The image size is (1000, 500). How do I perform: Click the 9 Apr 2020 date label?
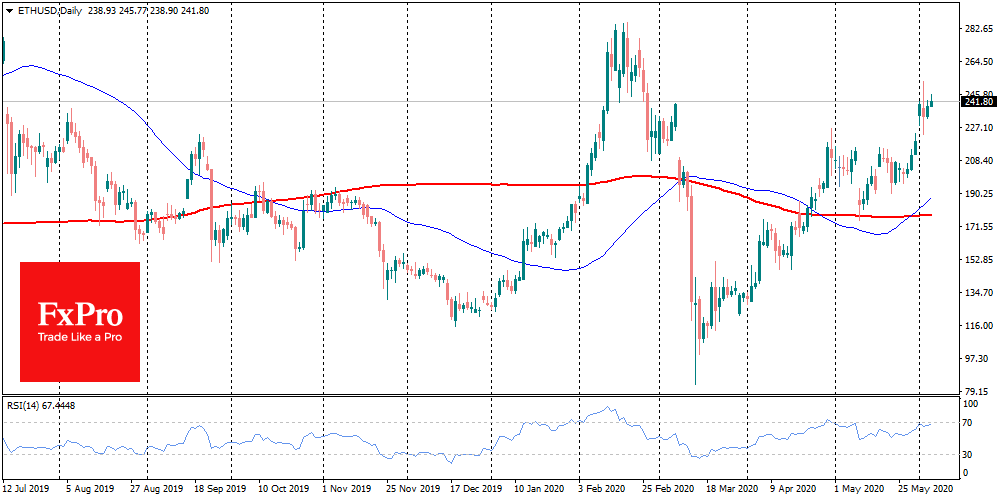tap(791, 487)
